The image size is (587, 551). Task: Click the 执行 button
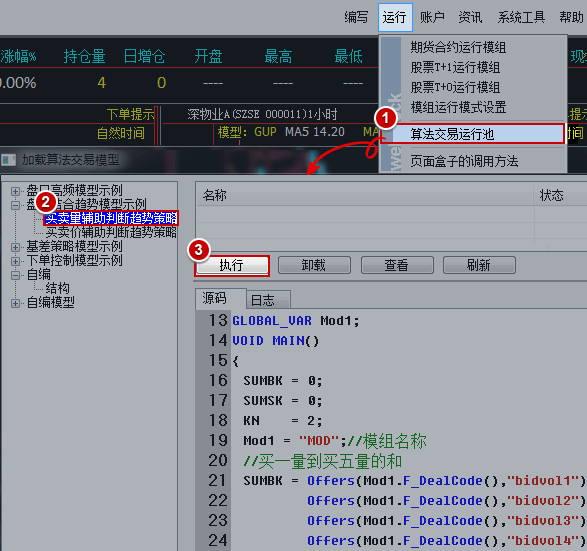click(x=232, y=265)
